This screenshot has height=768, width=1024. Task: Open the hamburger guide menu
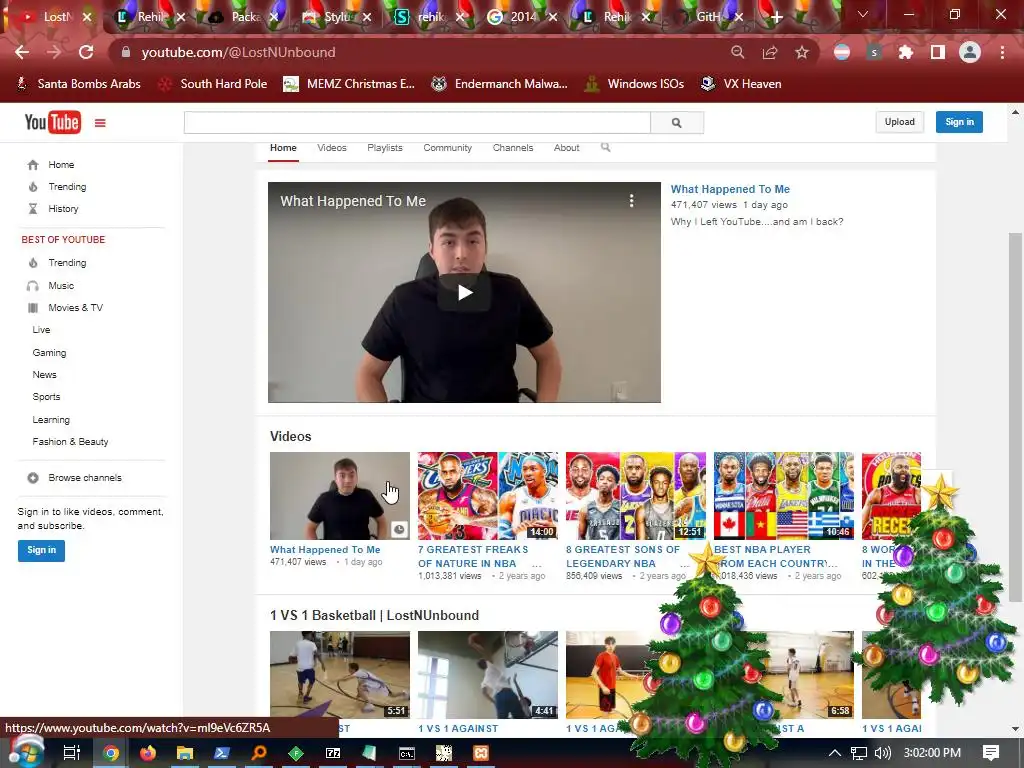tap(100, 123)
